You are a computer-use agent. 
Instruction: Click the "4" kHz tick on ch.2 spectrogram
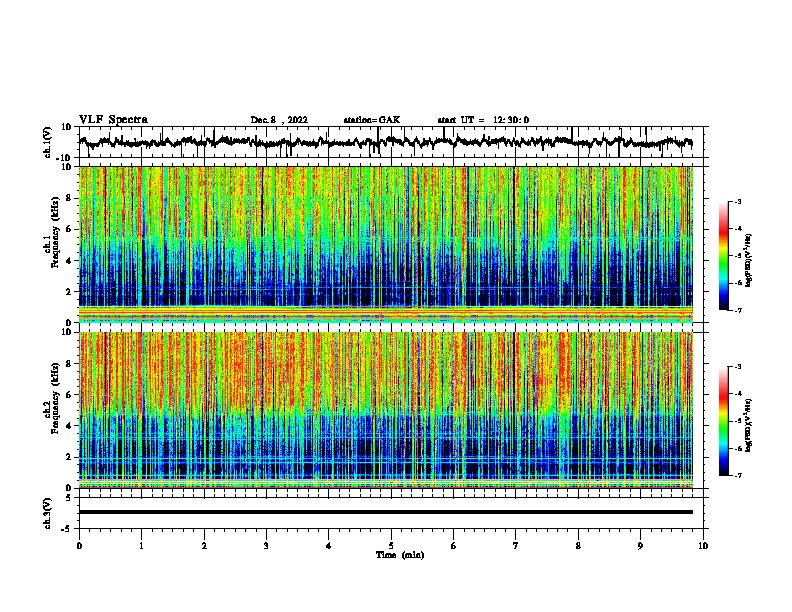[x=70, y=426]
